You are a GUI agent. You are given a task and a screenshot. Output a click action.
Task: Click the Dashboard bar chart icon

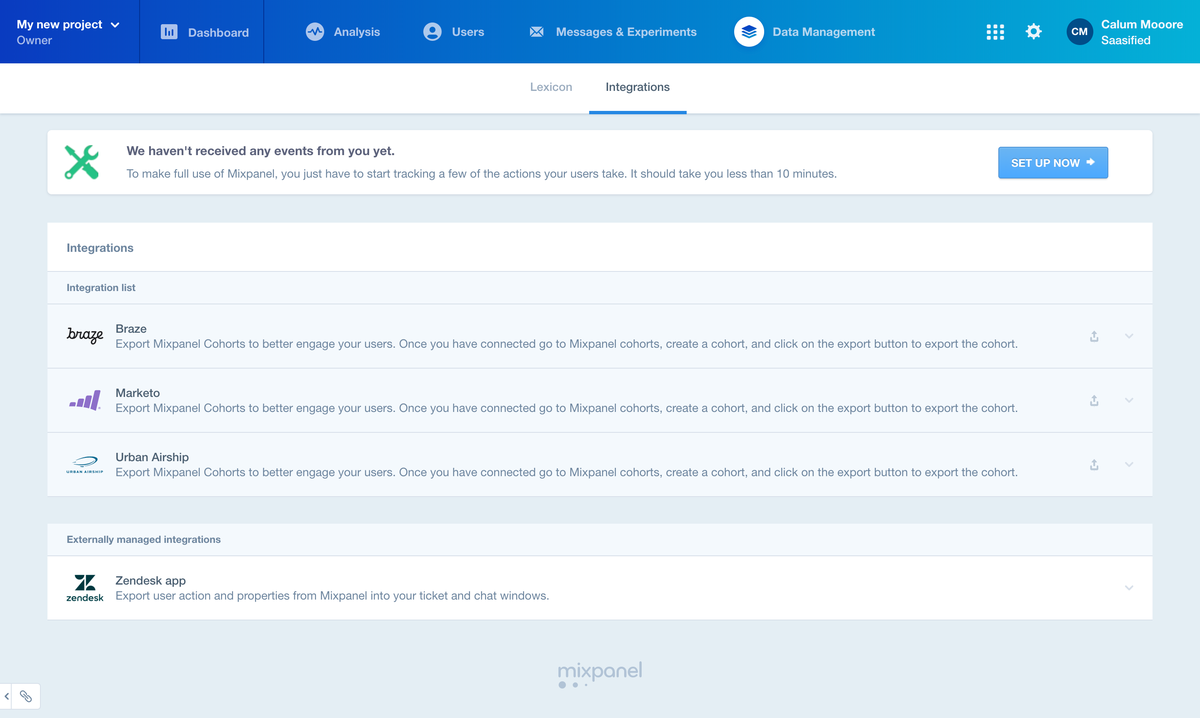[169, 32]
